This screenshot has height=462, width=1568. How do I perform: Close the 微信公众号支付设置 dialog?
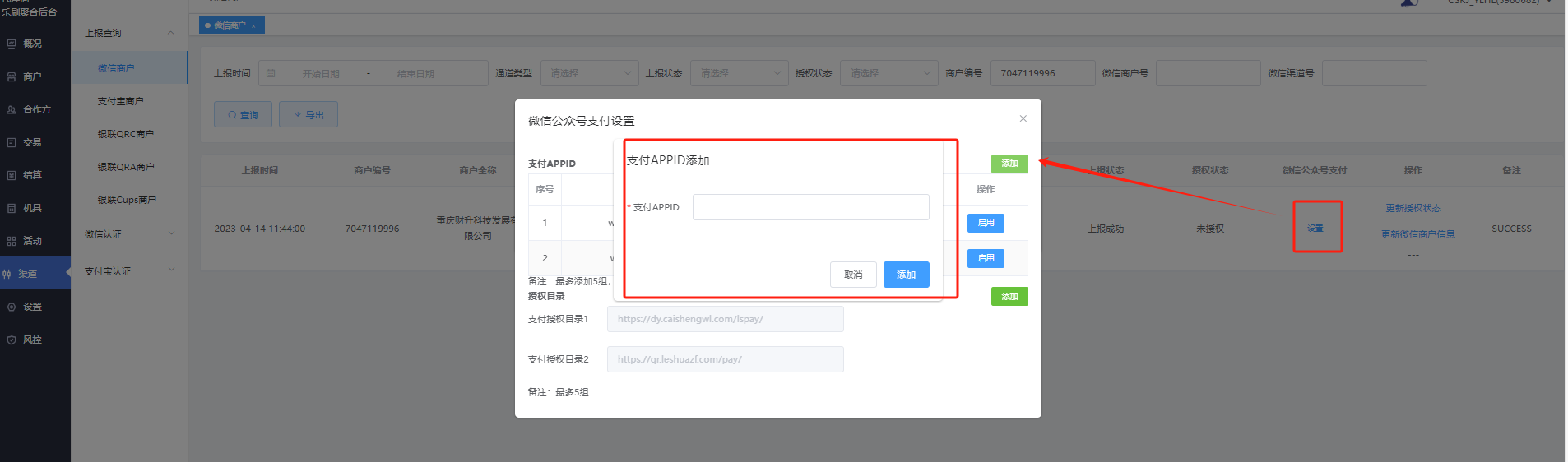coord(1023,118)
